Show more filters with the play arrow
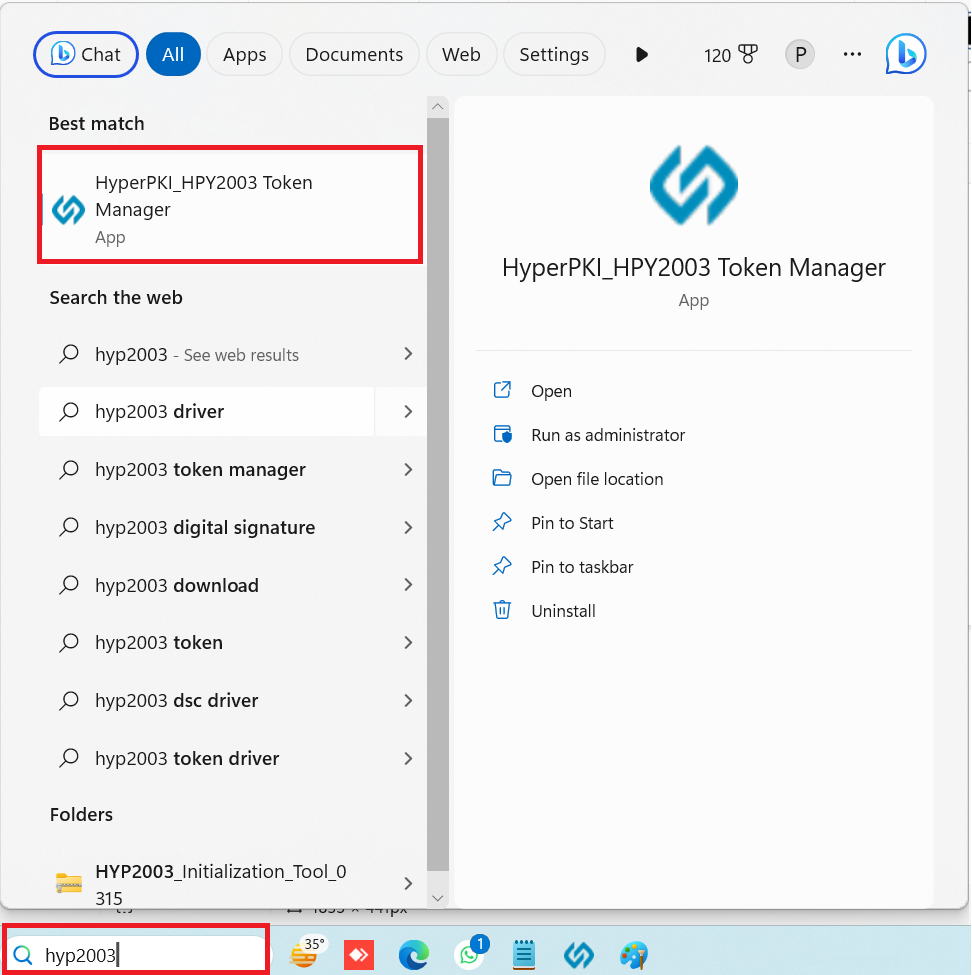This screenshot has width=972, height=975. [x=642, y=55]
